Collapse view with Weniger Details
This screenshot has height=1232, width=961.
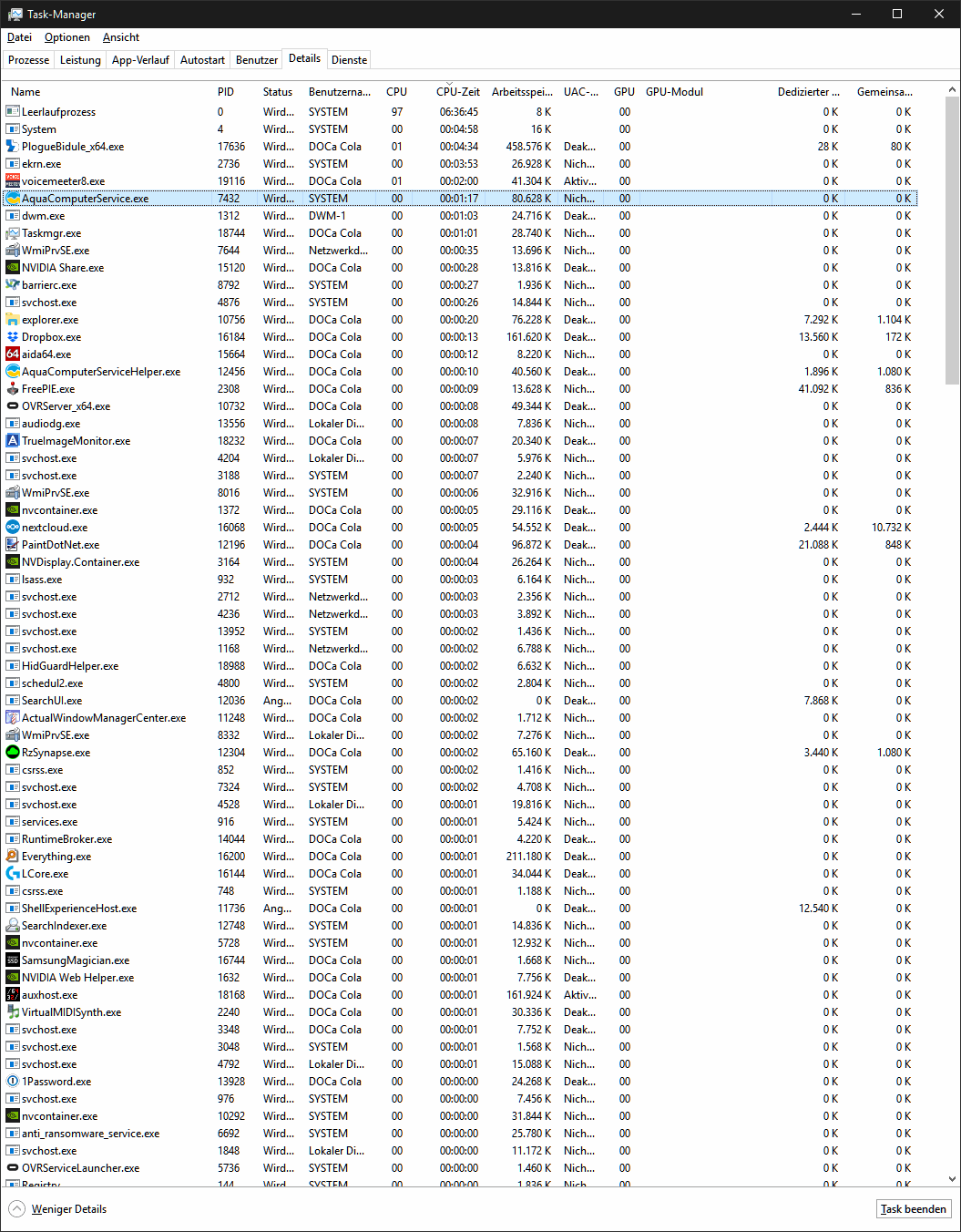point(58,1209)
